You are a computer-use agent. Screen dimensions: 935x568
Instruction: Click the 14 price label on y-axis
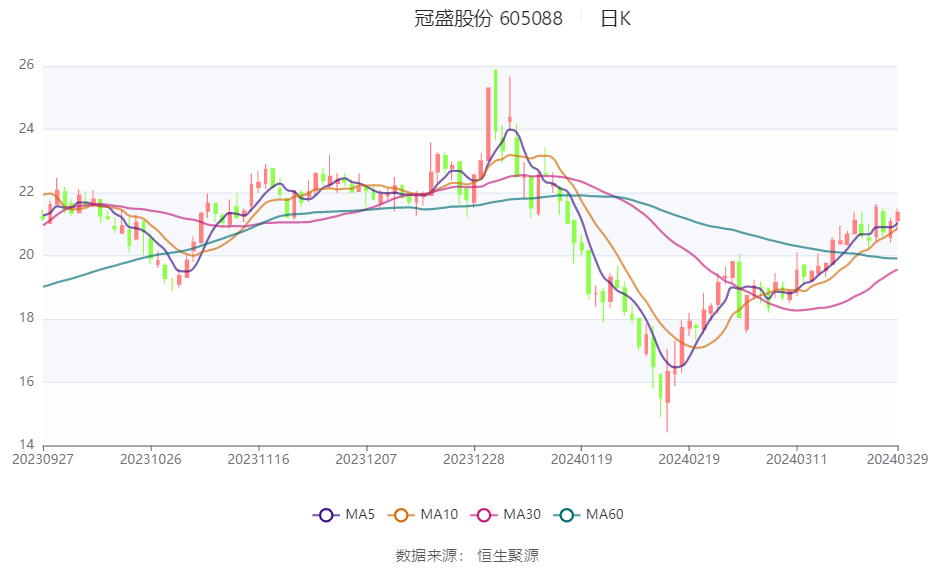(26, 445)
